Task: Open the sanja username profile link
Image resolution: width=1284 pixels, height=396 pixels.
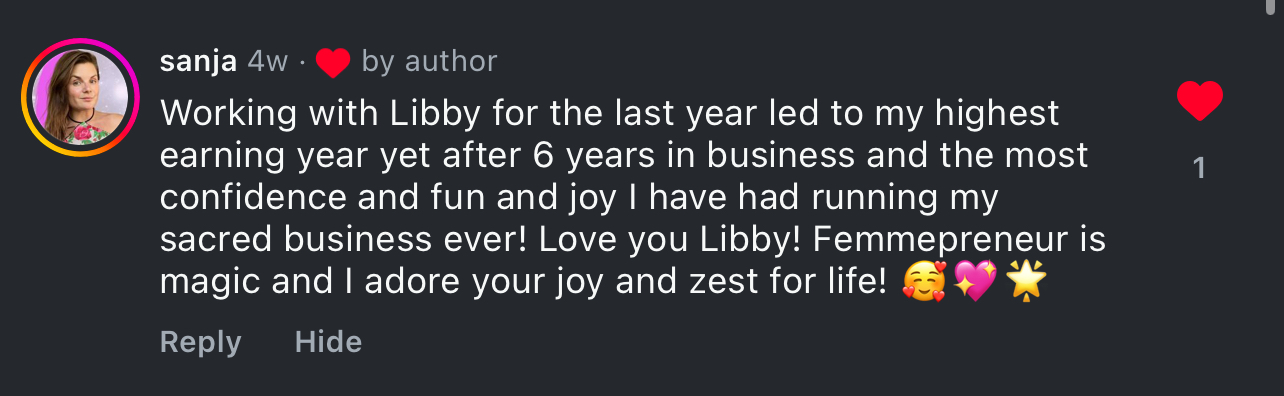Action: tap(198, 62)
